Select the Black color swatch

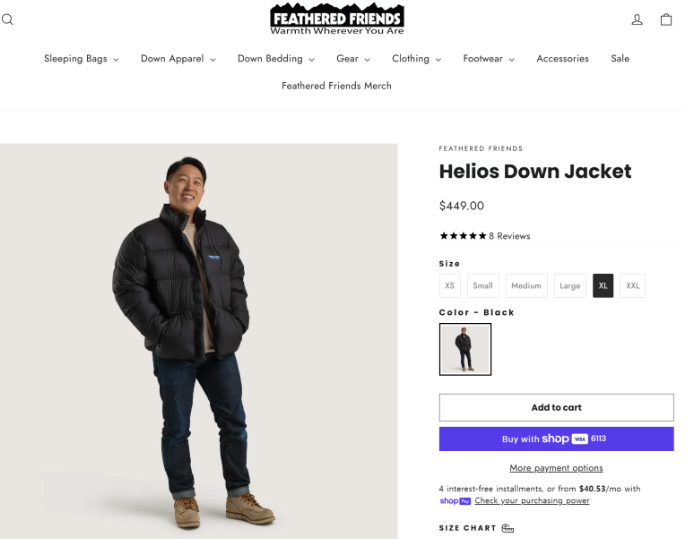[x=465, y=349]
